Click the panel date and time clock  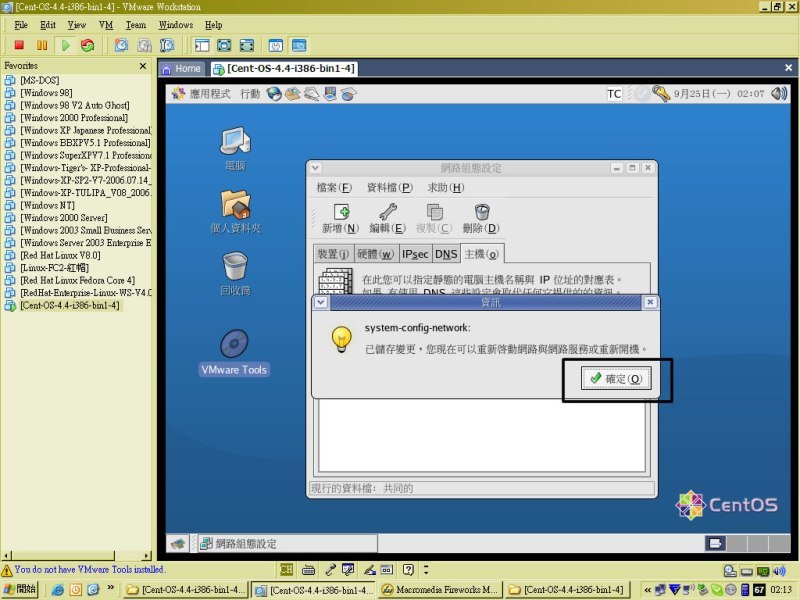tap(719, 94)
